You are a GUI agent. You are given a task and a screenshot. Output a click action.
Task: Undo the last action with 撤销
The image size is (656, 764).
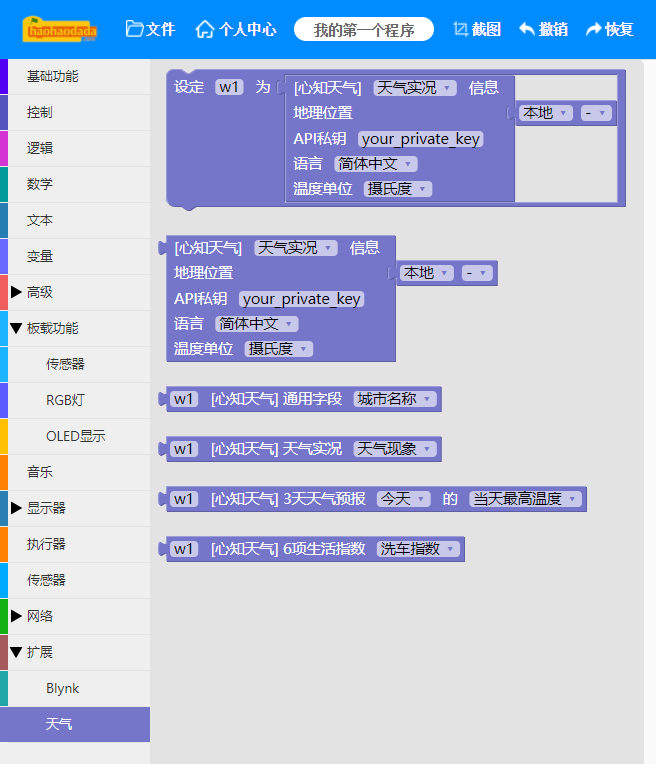pos(543,29)
